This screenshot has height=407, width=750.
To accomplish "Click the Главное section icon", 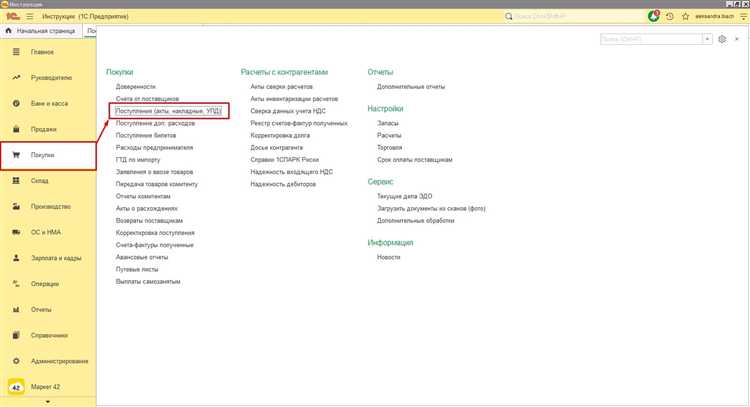I will 16,52.
